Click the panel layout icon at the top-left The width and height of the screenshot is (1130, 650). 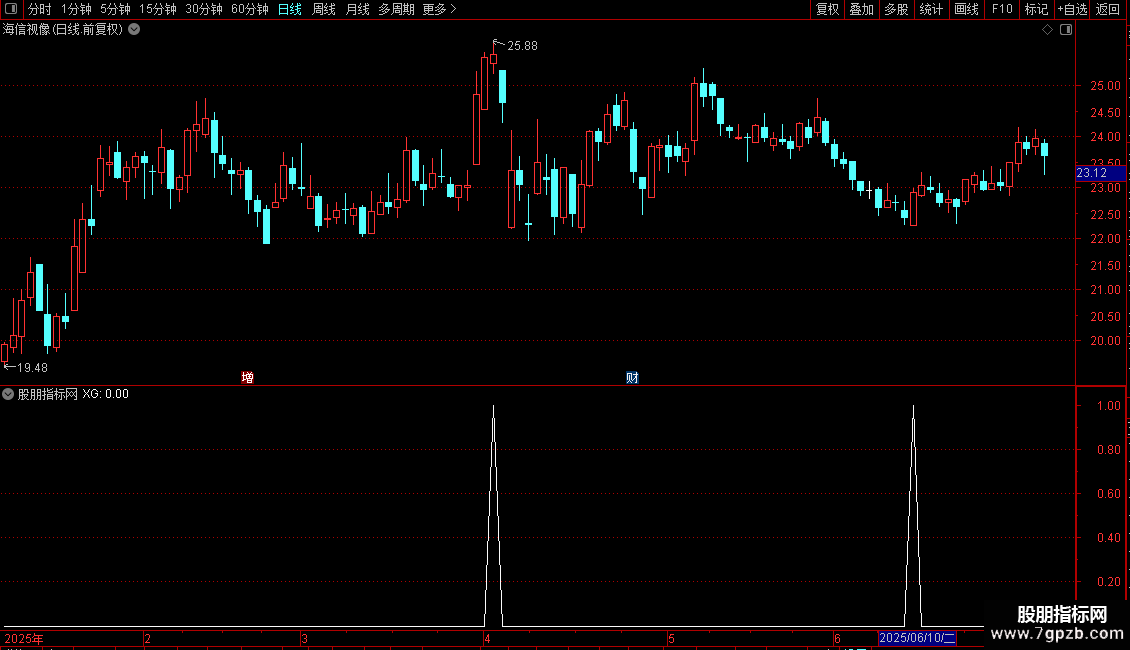[11, 9]
